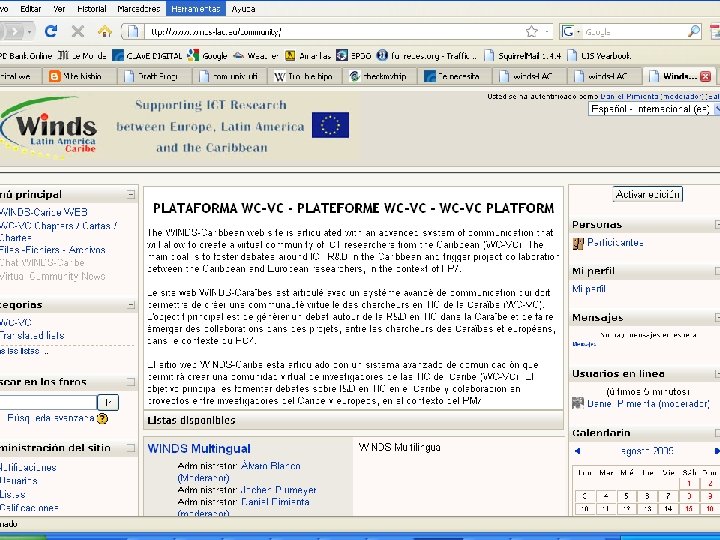
Task: Open the CLAVE DIGITAL bookmark
Action: tap(147, 56)
